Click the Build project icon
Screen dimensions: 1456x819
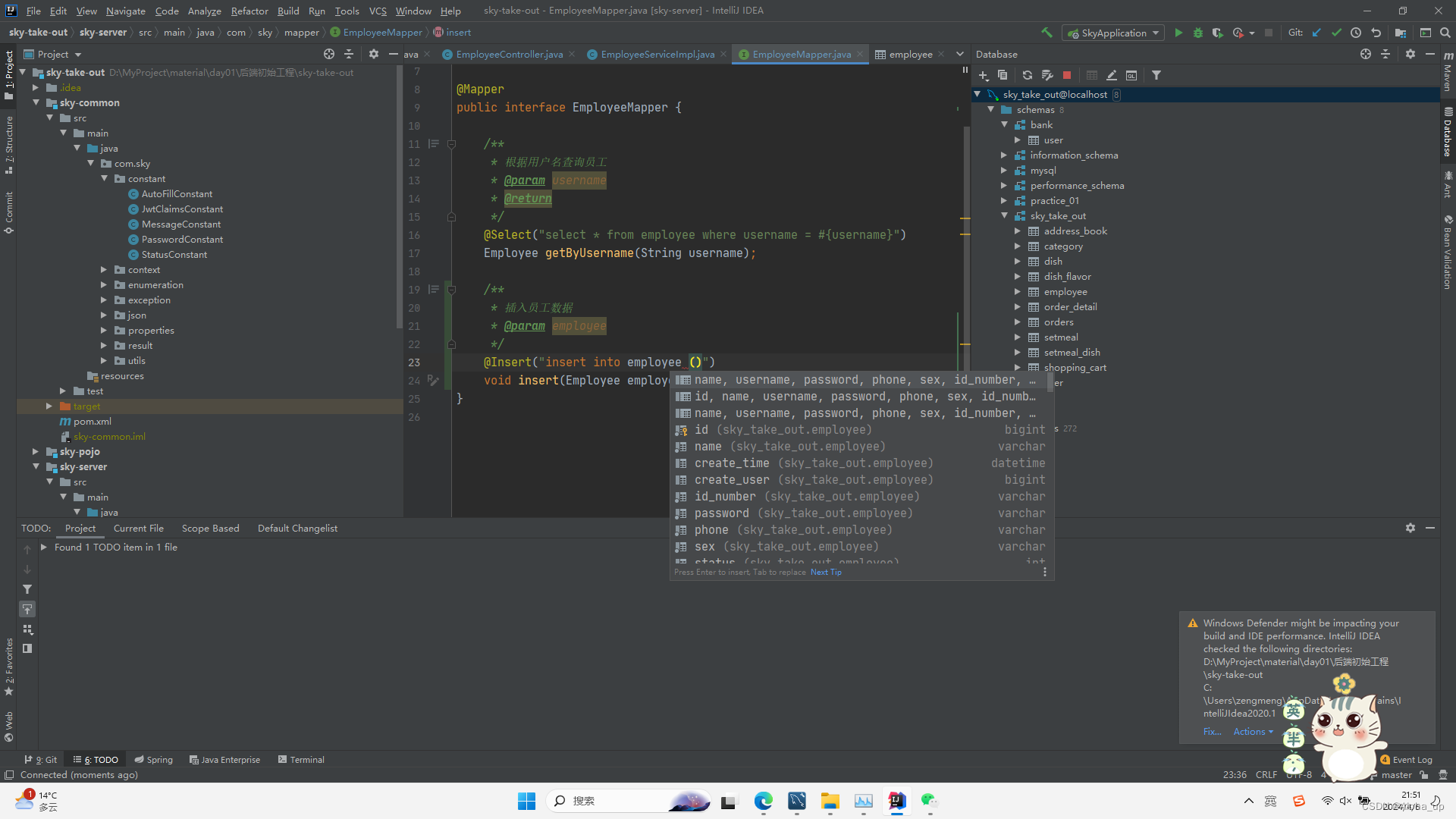click(1049, 32)
